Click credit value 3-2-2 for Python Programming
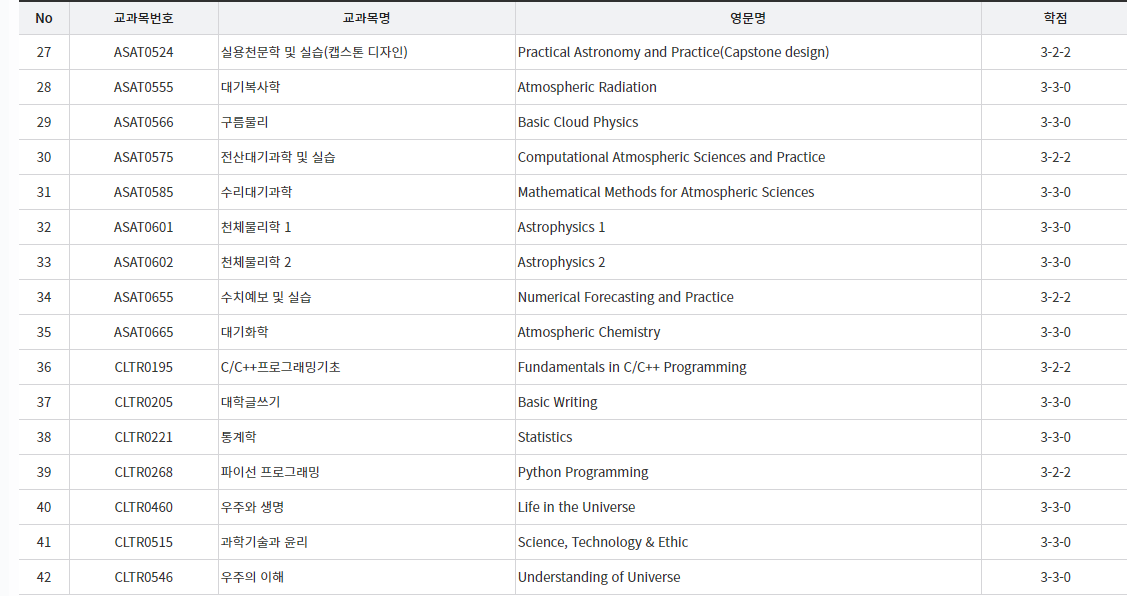Image resolution: width=1127 pixels, height=596 pixels. 1055,472
